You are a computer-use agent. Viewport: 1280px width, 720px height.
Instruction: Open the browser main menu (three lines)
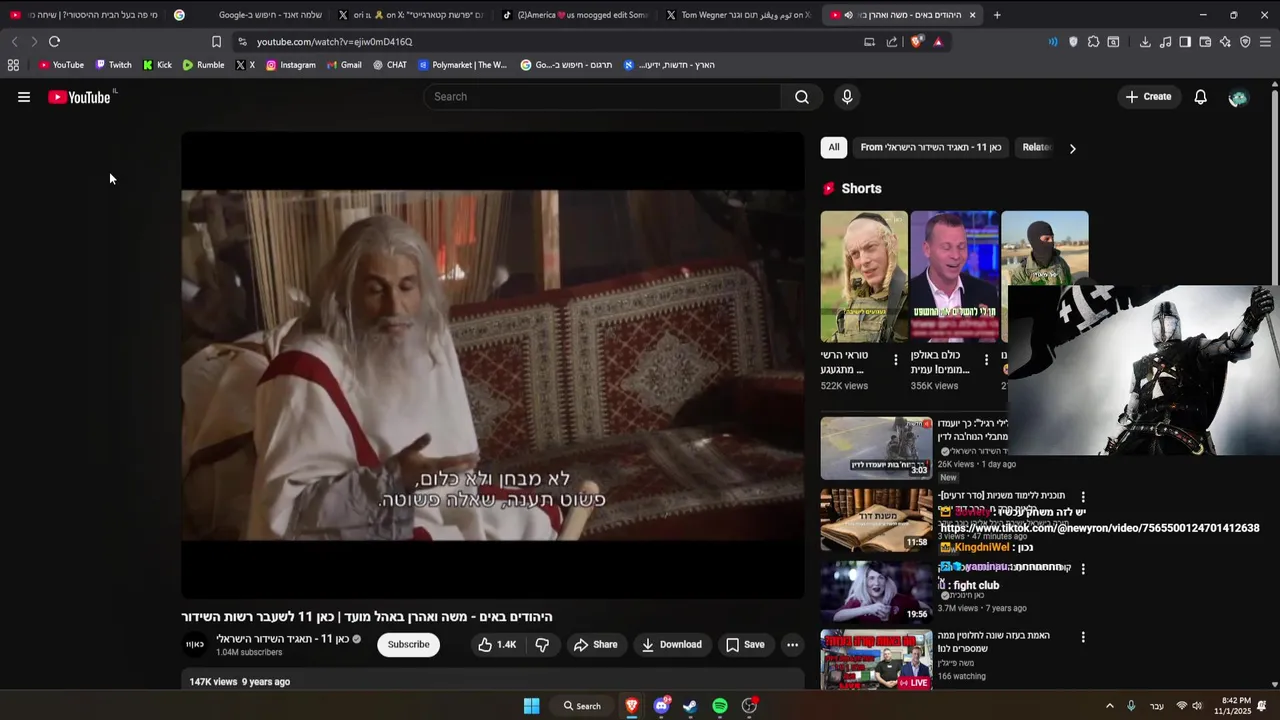(1265, 42)
